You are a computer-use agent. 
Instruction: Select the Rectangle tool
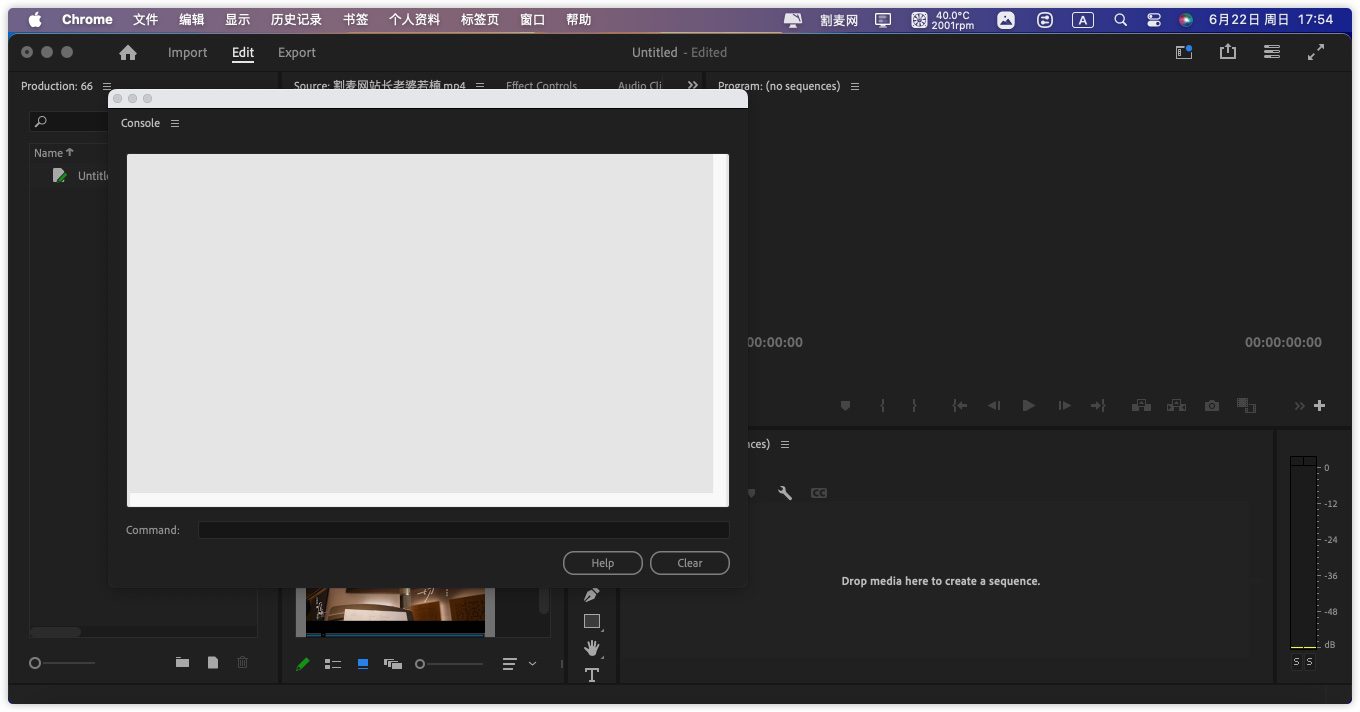pyautogui.click(x=591, y=621)
